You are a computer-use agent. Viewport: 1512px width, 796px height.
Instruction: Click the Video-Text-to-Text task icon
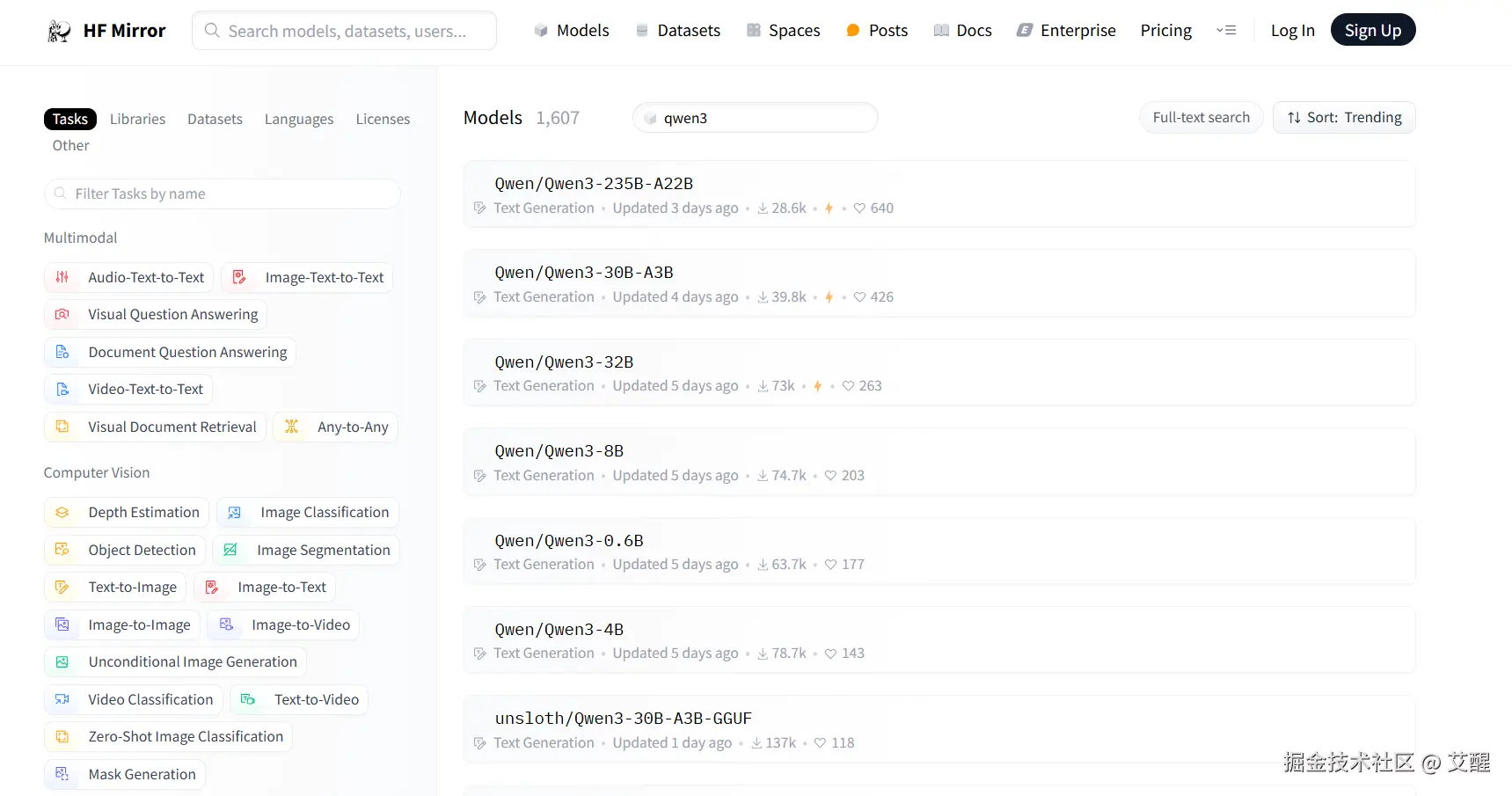click(x=62, y=389)
